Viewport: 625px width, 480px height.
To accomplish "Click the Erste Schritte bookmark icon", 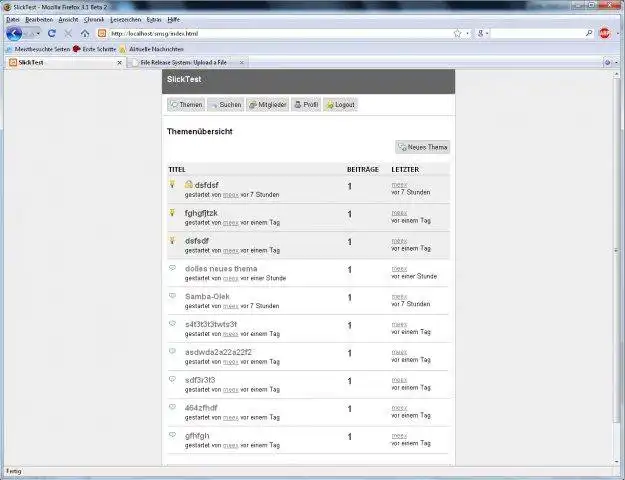I will (77, 49).
